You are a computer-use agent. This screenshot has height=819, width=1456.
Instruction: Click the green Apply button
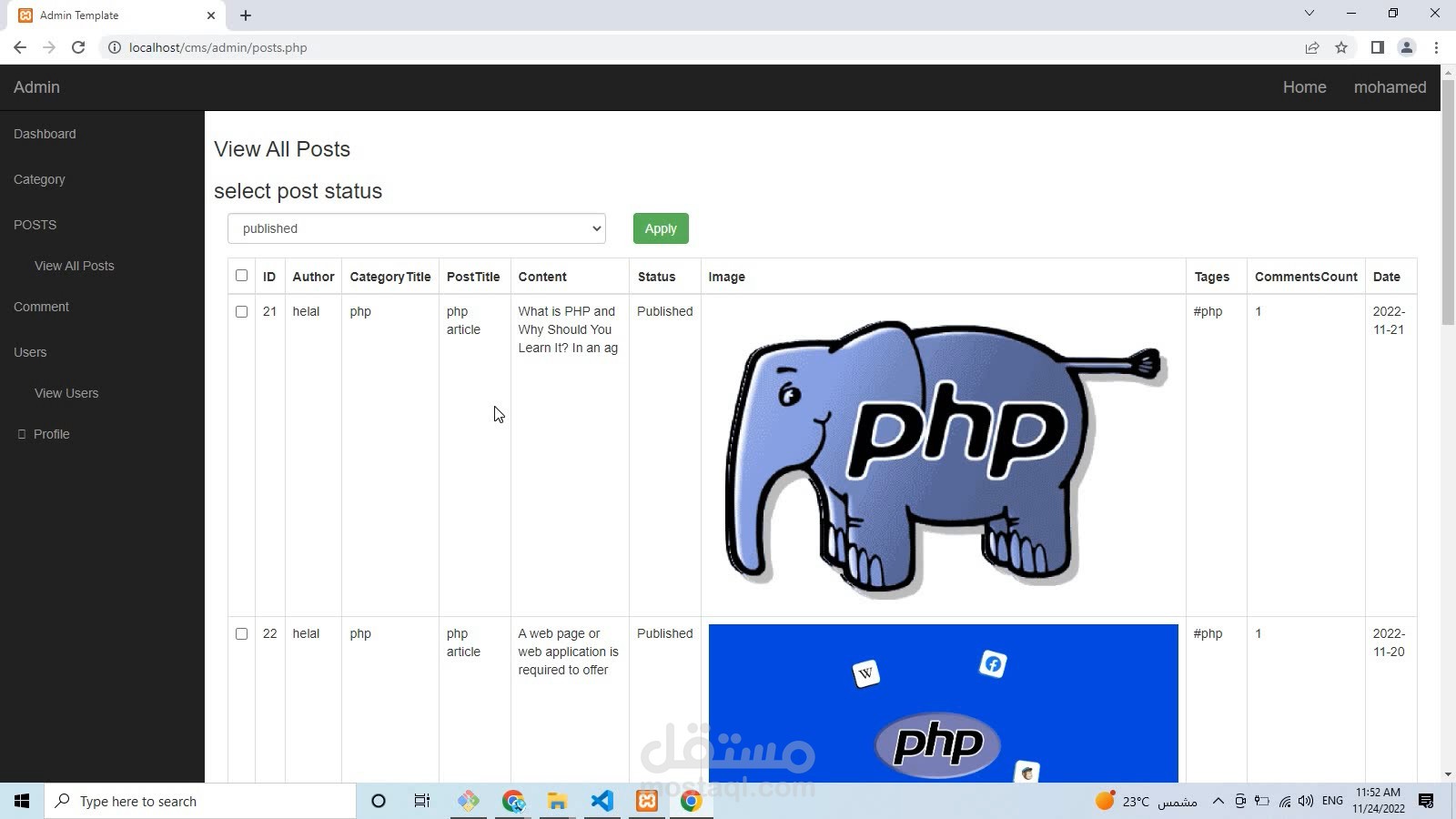tap(661, 228)
